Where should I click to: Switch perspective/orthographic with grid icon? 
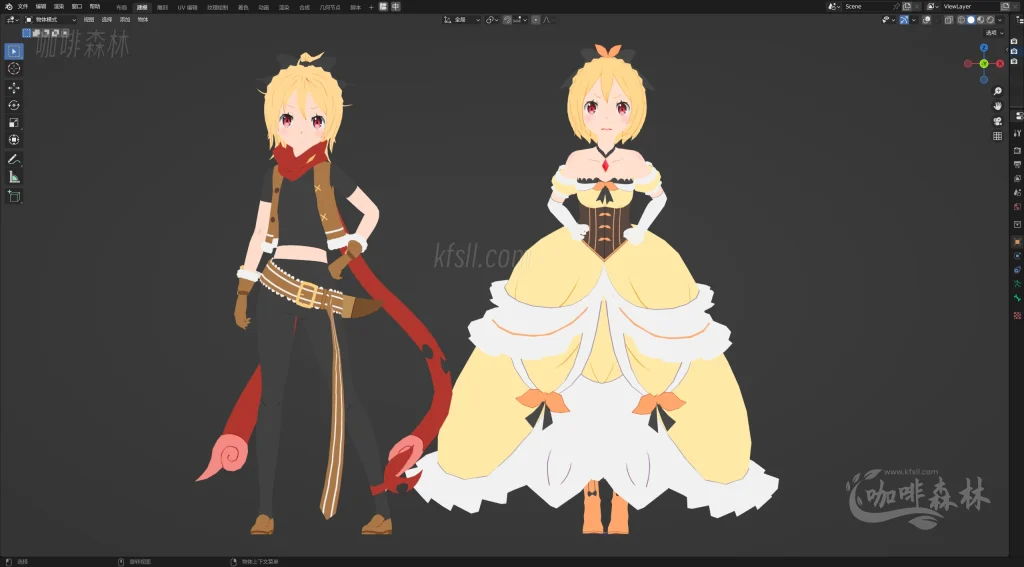click(x=997, y=136)
